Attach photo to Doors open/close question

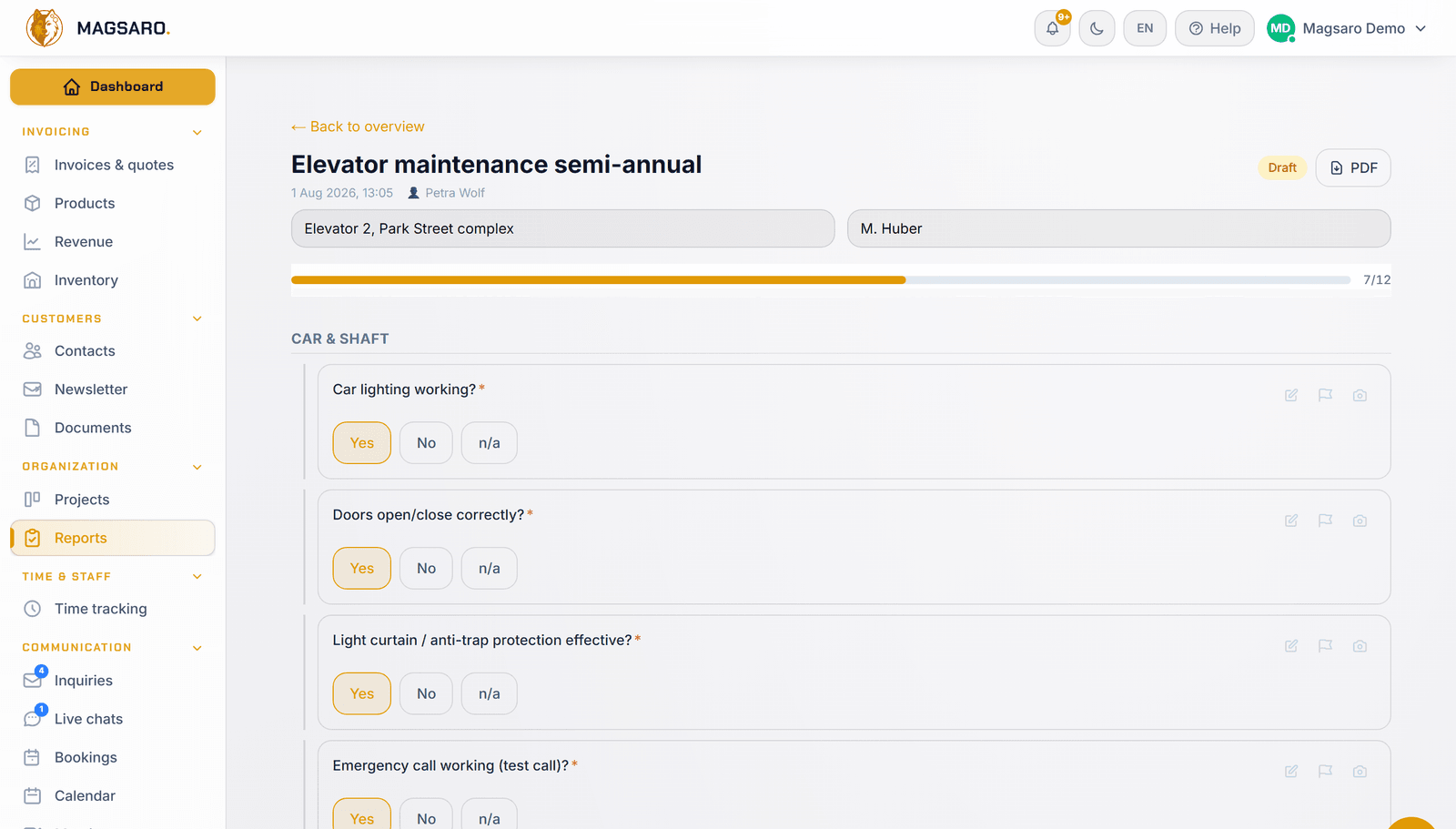(x=1360, y=521)
